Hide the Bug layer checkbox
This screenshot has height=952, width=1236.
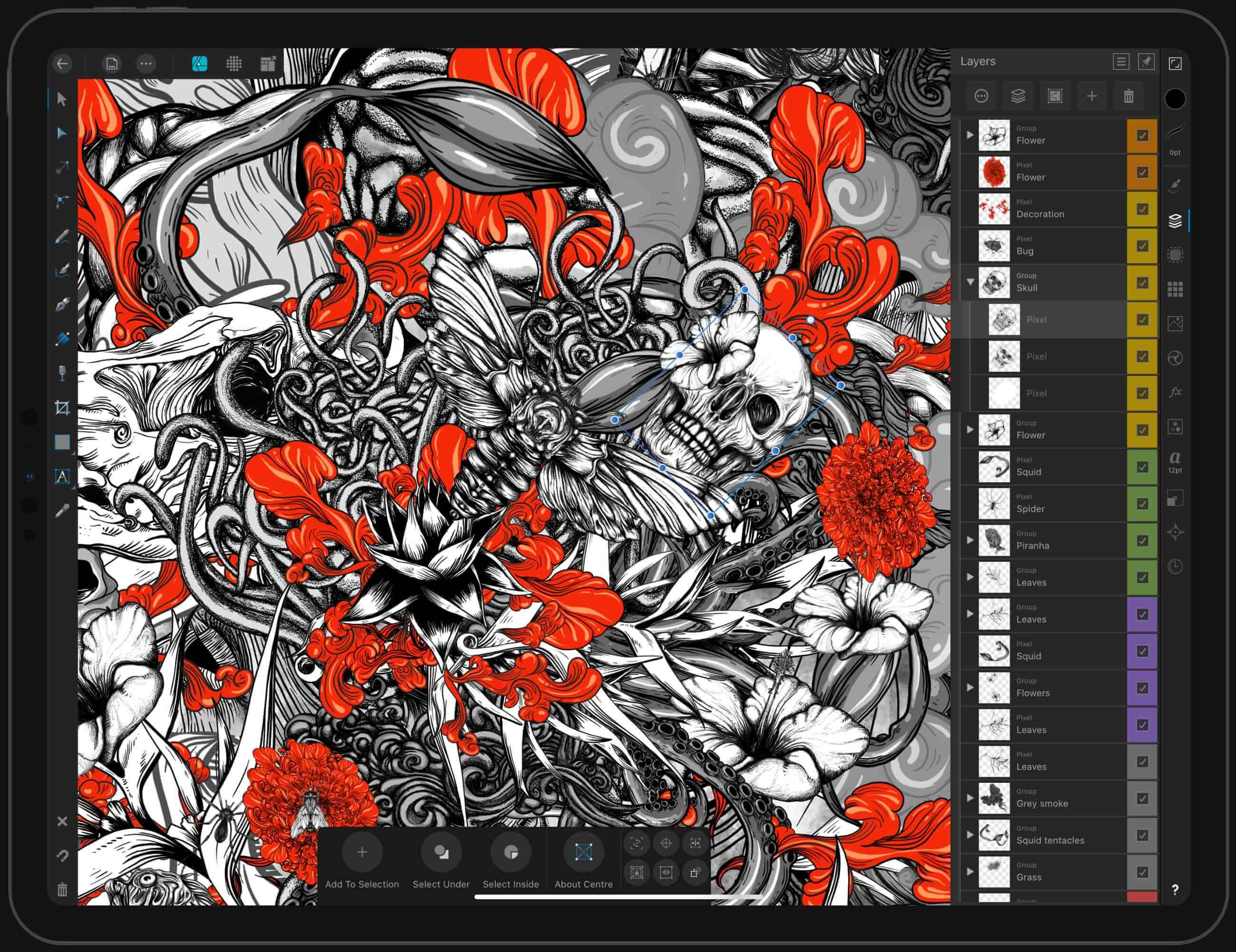coord(1142,246)
